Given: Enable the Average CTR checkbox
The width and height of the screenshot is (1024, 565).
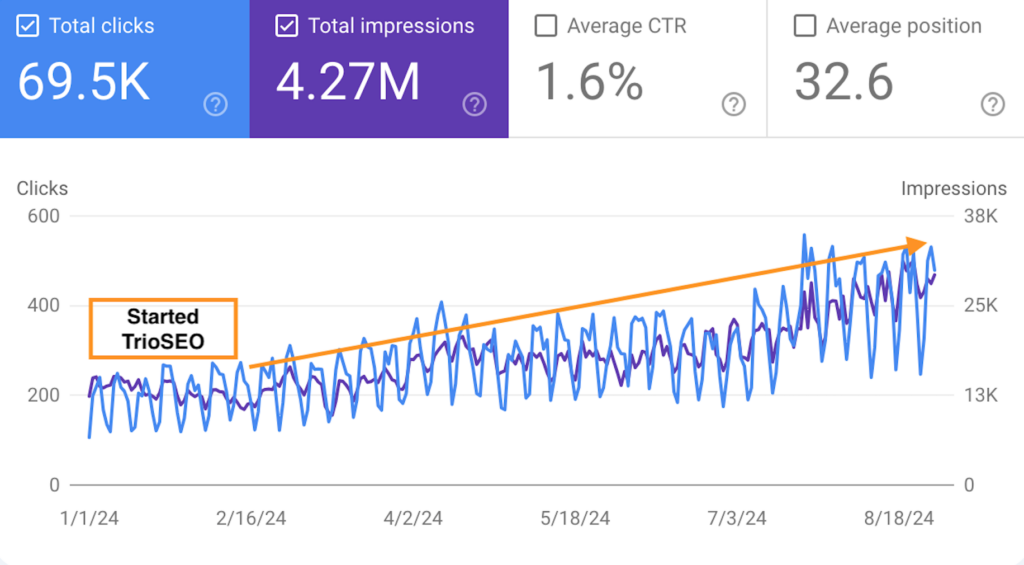Looking at the screenshot, I should click(x=546, y=26).
